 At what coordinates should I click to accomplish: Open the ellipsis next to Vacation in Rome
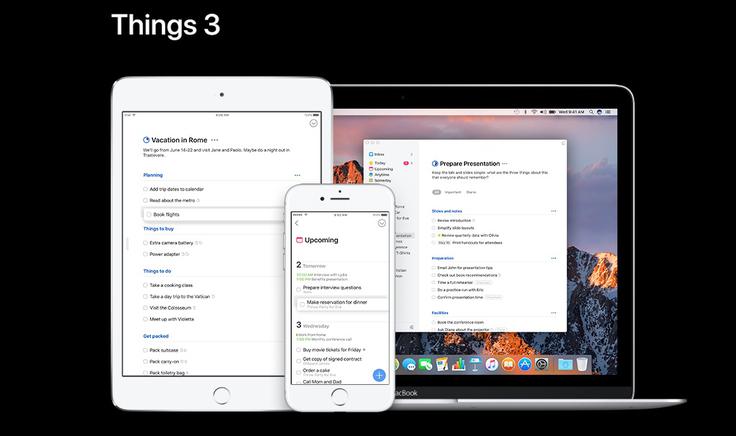click(215, 140)
